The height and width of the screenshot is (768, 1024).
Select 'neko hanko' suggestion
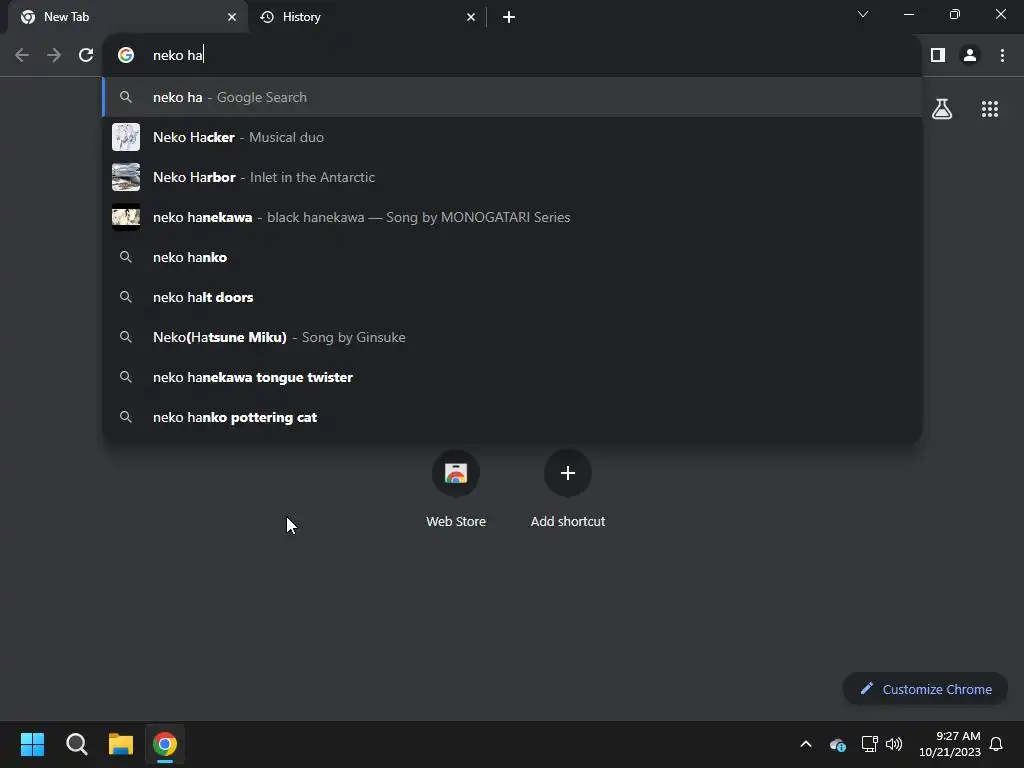click(x=512, y=257)
